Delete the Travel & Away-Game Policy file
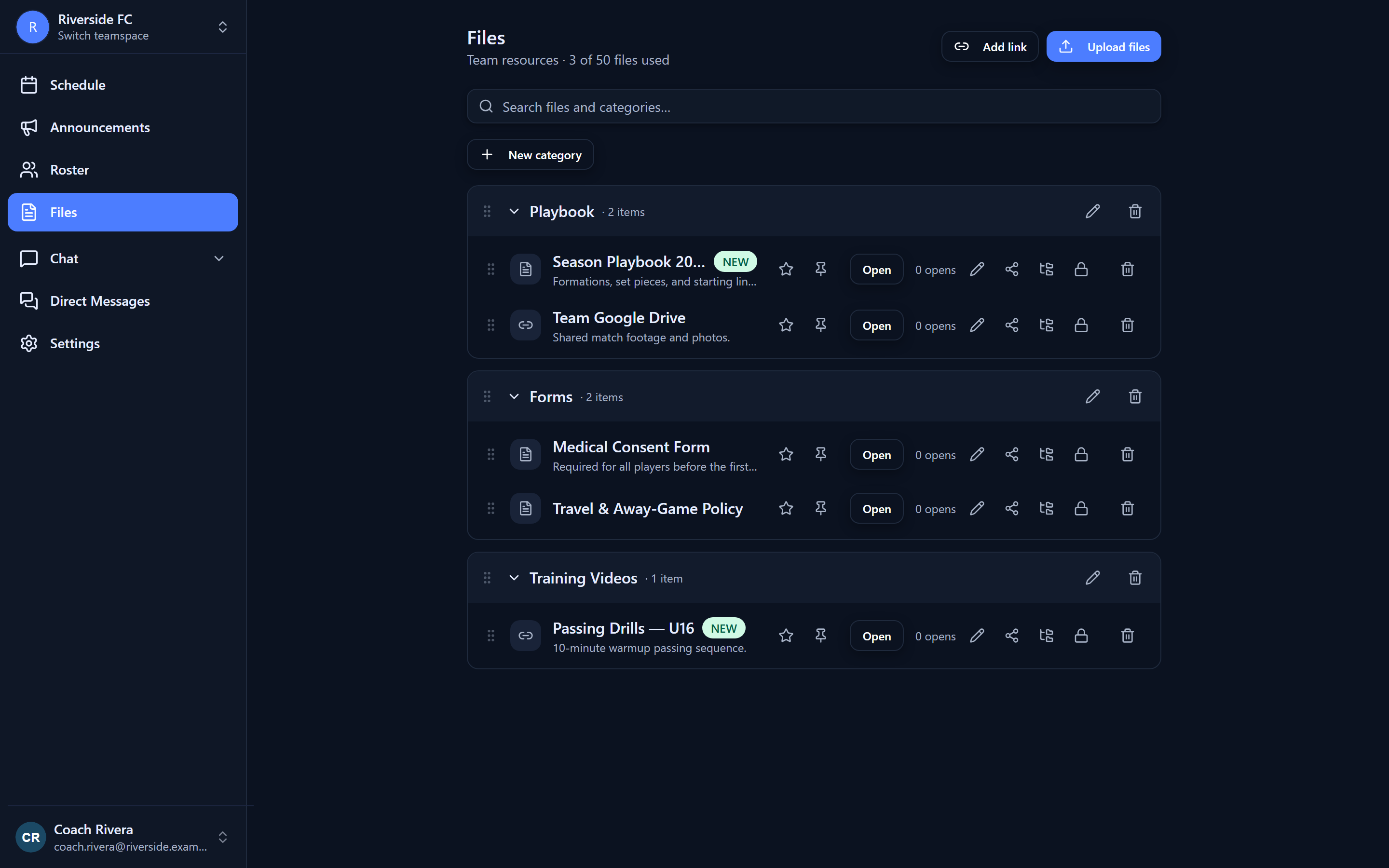 [1127, 509]
